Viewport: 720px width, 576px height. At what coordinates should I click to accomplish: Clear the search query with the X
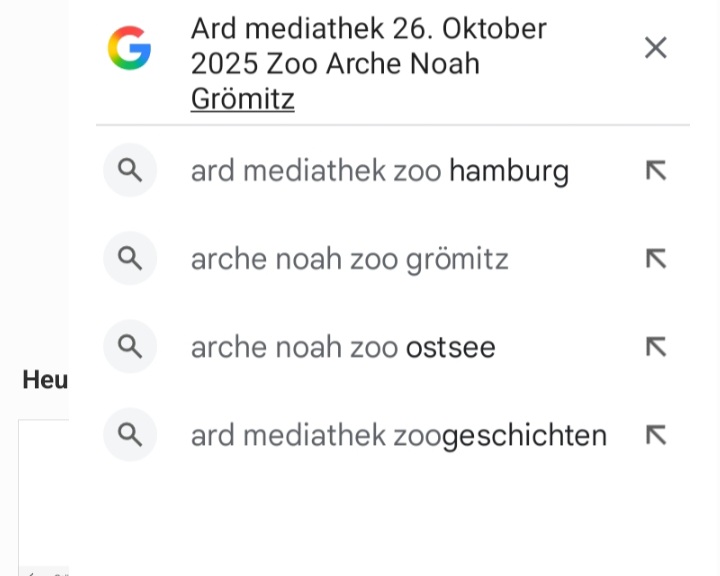[x=655, y=48]
